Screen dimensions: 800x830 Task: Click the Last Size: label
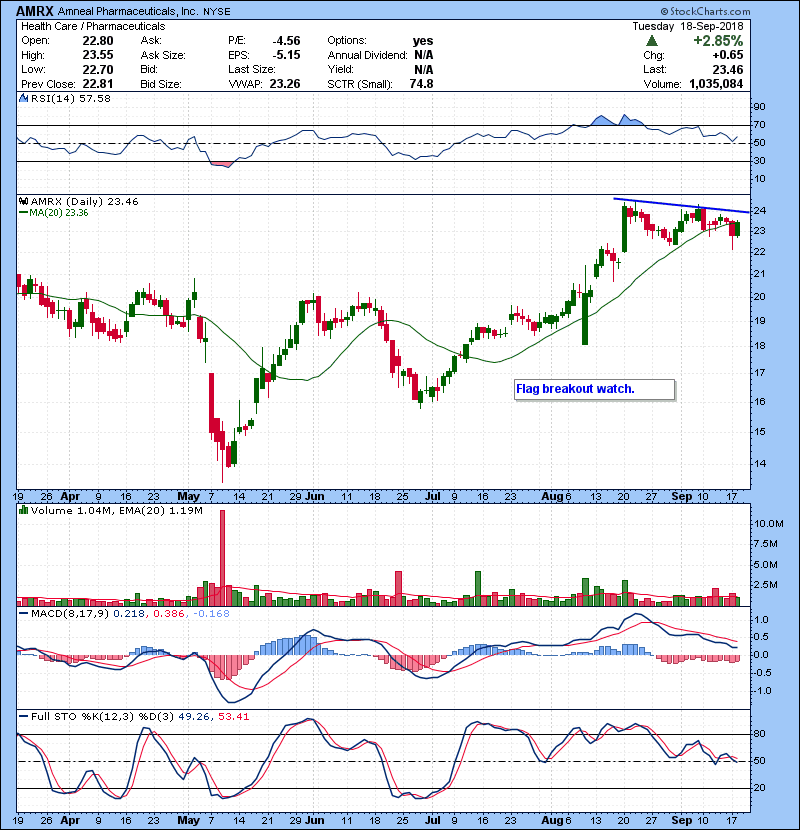tap(251, 69)
